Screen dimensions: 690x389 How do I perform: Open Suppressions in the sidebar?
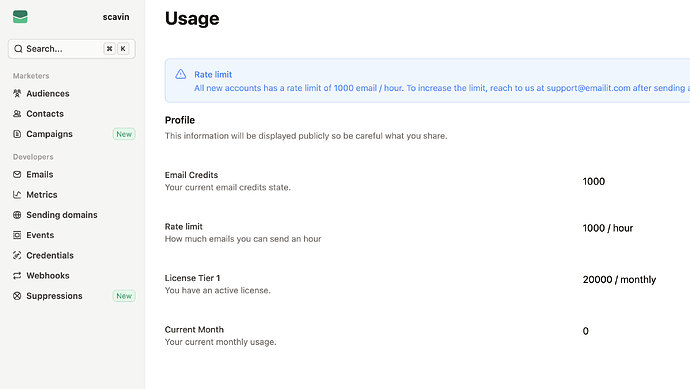pyautogui.click(x=54, y=296)
